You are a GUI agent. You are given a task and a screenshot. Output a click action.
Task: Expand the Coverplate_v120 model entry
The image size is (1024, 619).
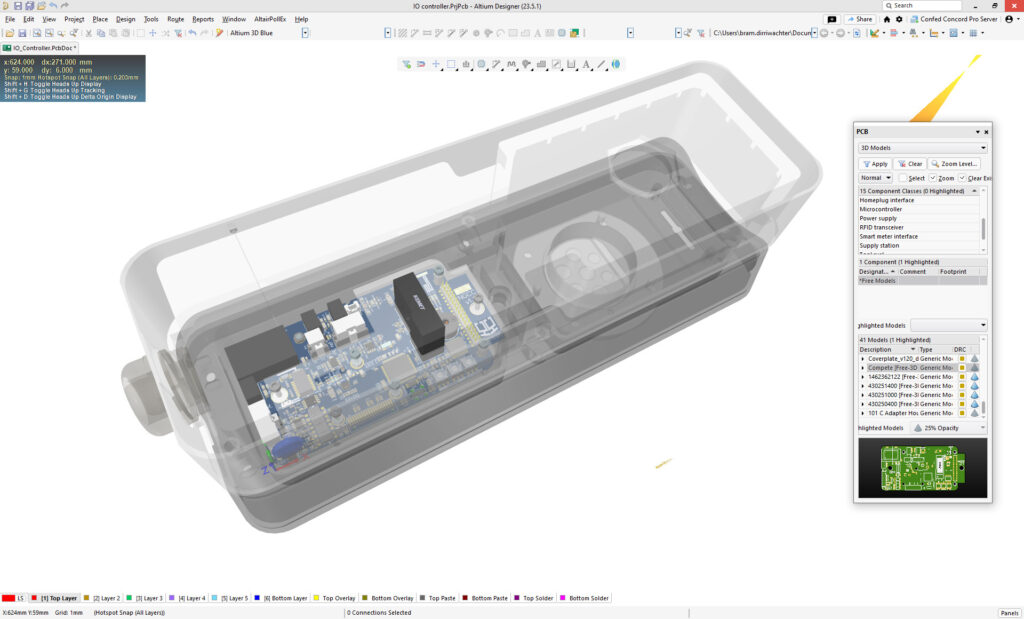863,360
